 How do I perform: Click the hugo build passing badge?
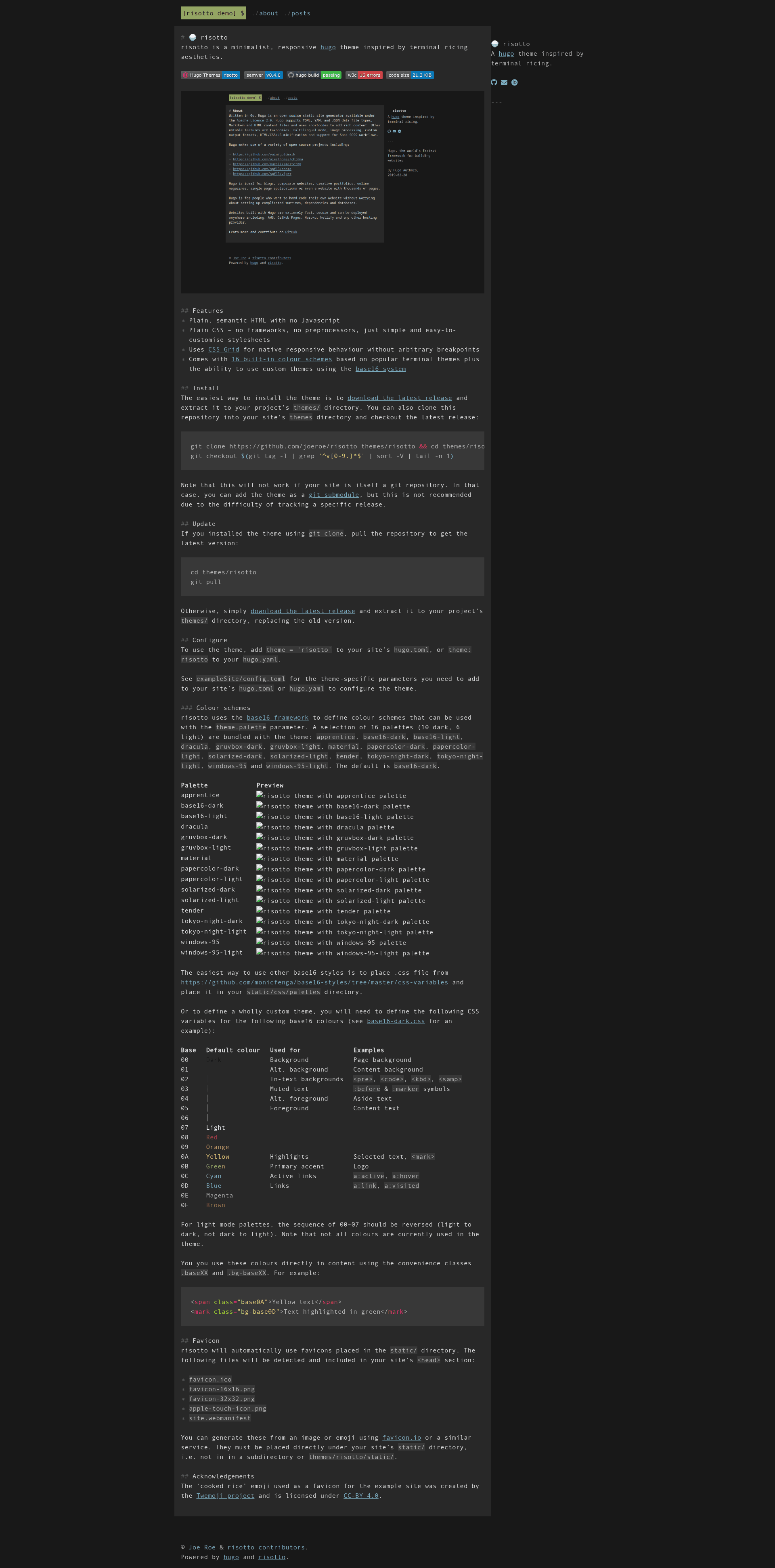pos(314,75)
